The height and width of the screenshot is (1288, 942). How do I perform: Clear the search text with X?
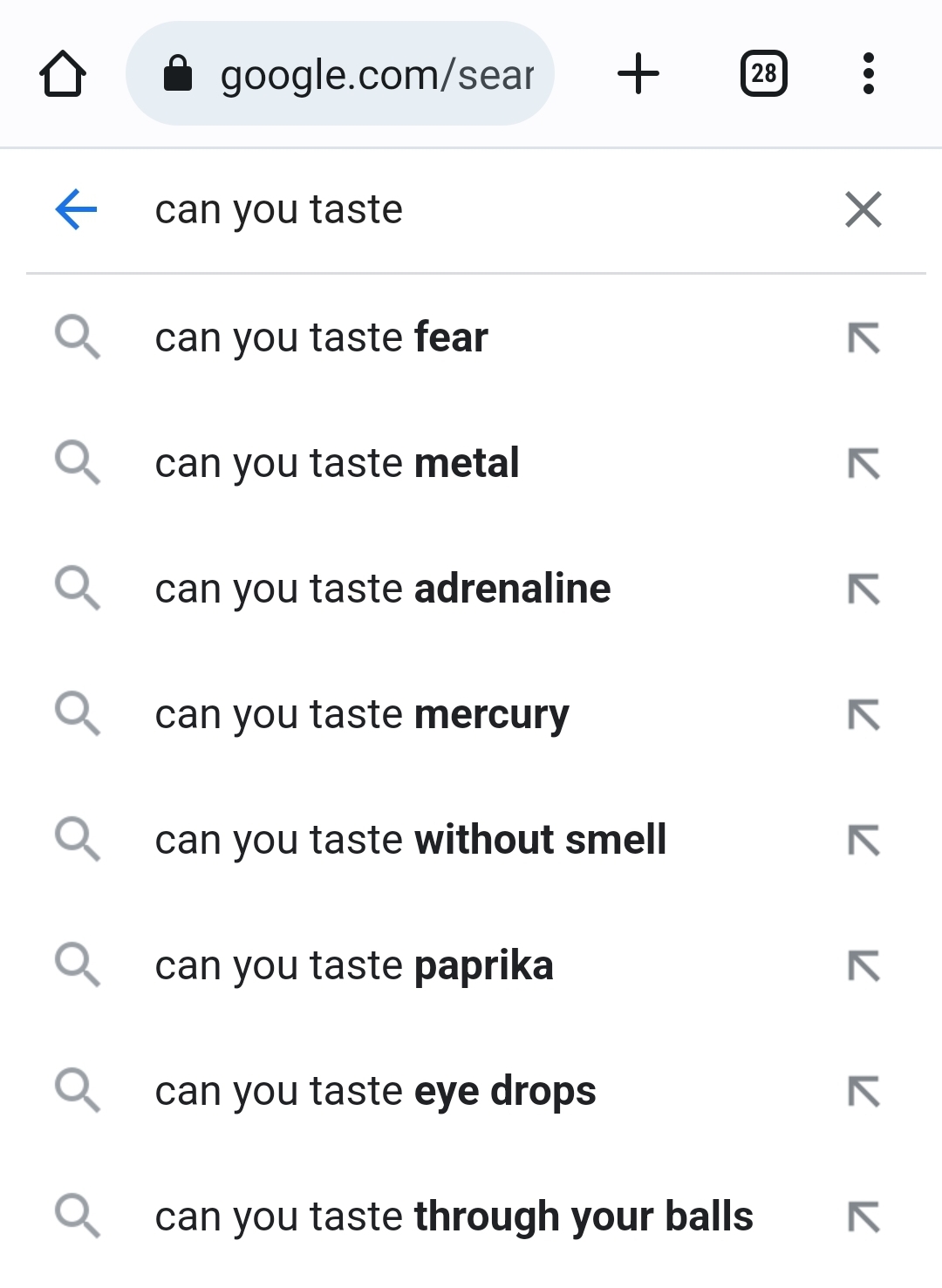click(x=863, y=209)
